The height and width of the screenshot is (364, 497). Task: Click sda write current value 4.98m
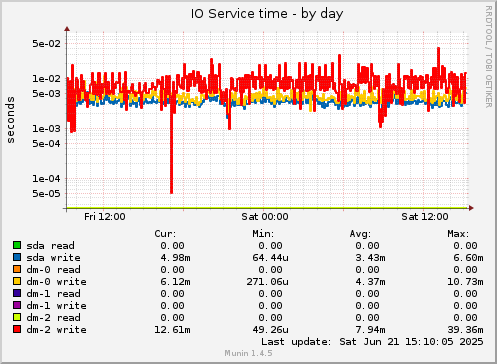click(x=175, y=258)
